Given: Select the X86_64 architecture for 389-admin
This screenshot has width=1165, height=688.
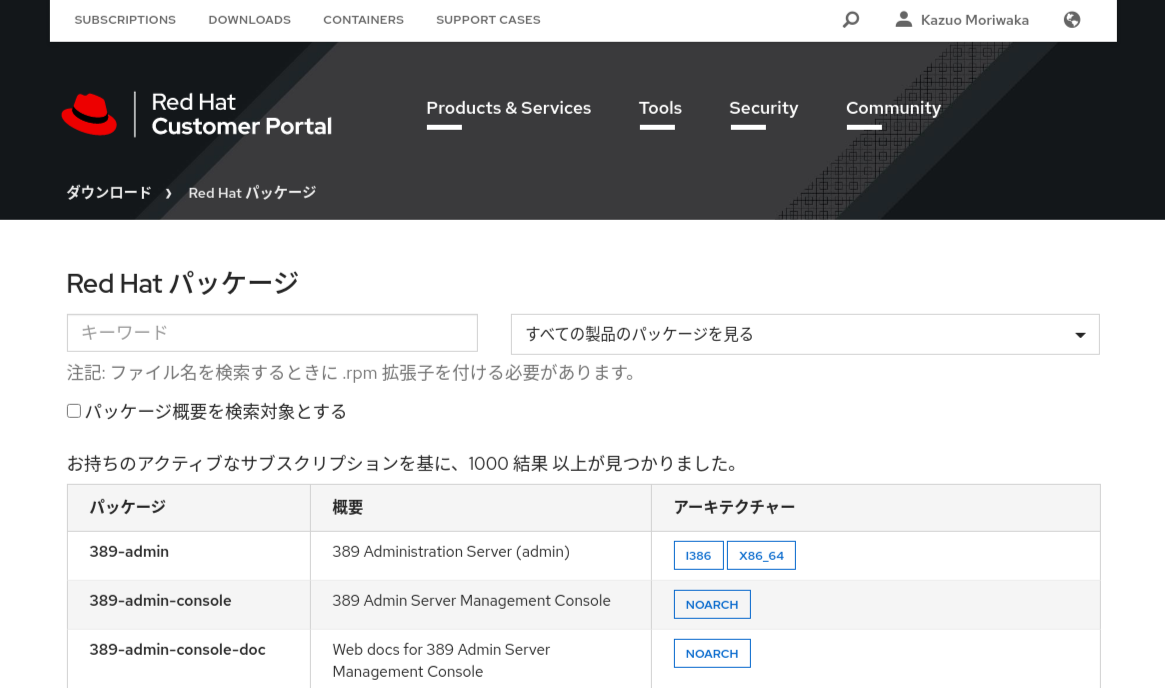Looking at the screenshot, I should point(761,555).
